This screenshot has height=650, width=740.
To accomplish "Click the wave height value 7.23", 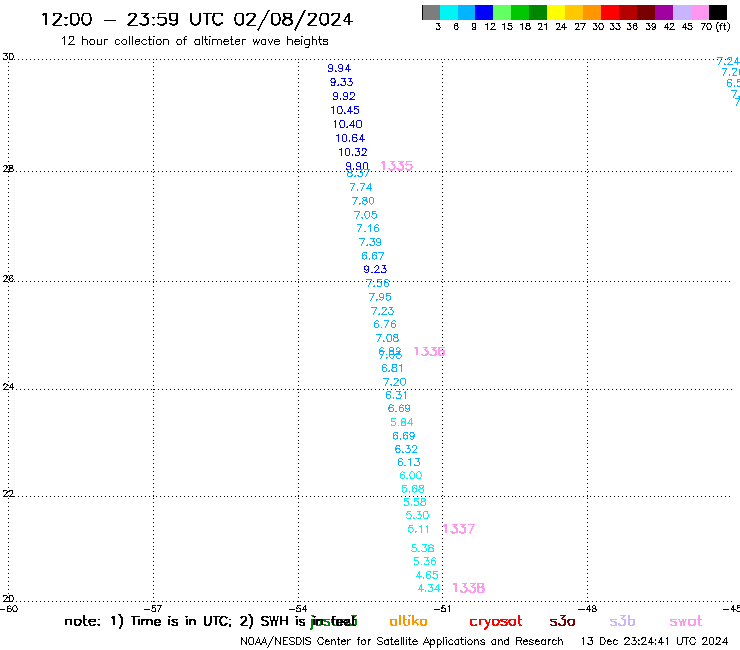I will (382, 312).
